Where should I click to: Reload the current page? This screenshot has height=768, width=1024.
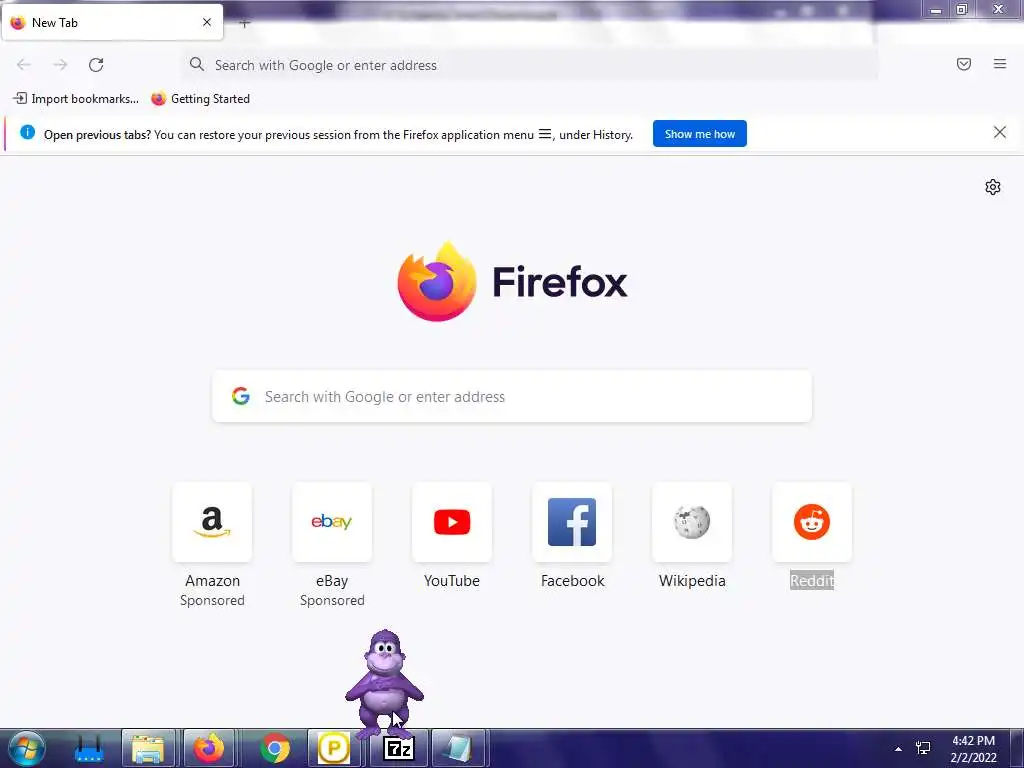point(96,65)
